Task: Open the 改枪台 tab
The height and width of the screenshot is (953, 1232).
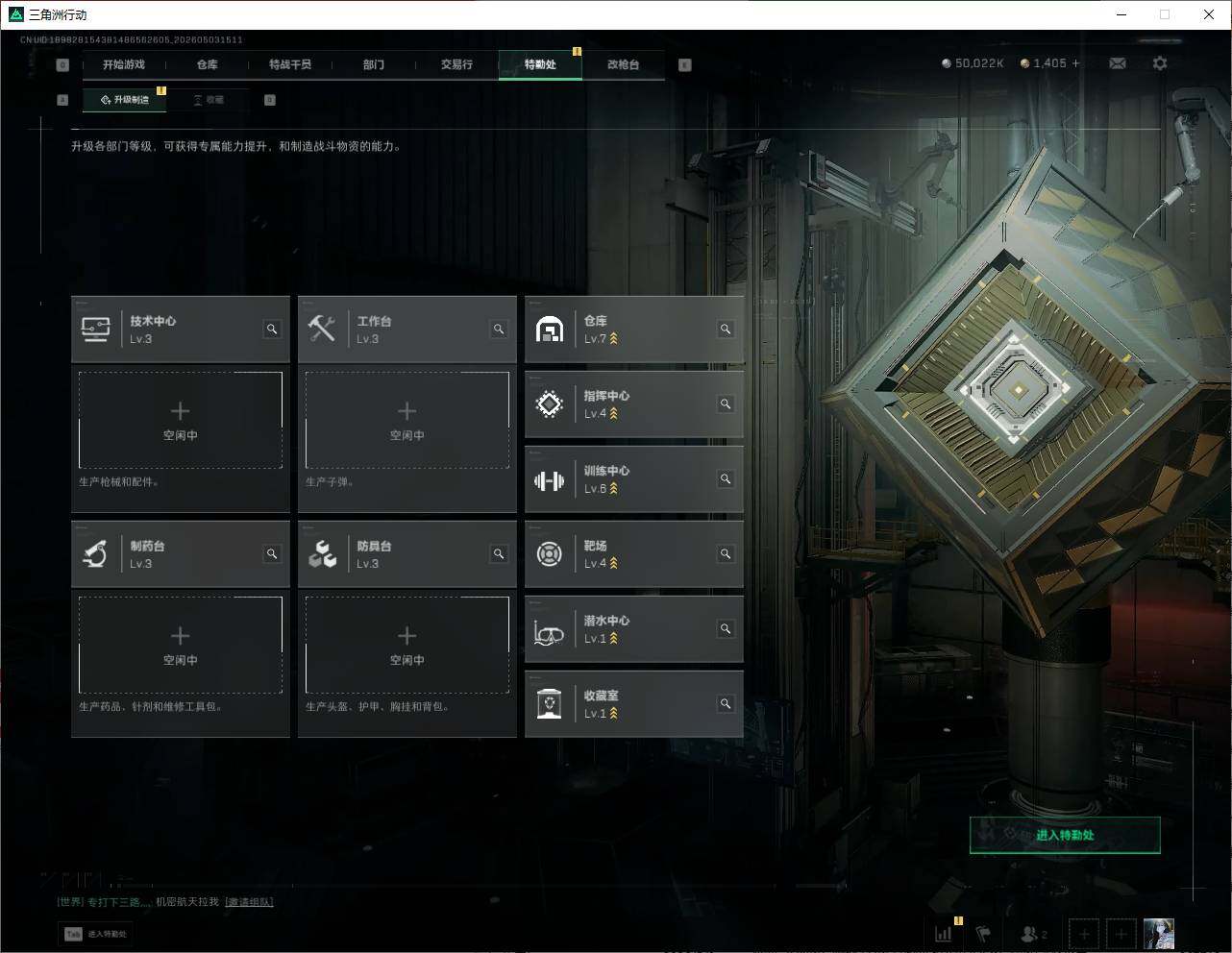Action: pyautogui.click(x=623, y=64)
